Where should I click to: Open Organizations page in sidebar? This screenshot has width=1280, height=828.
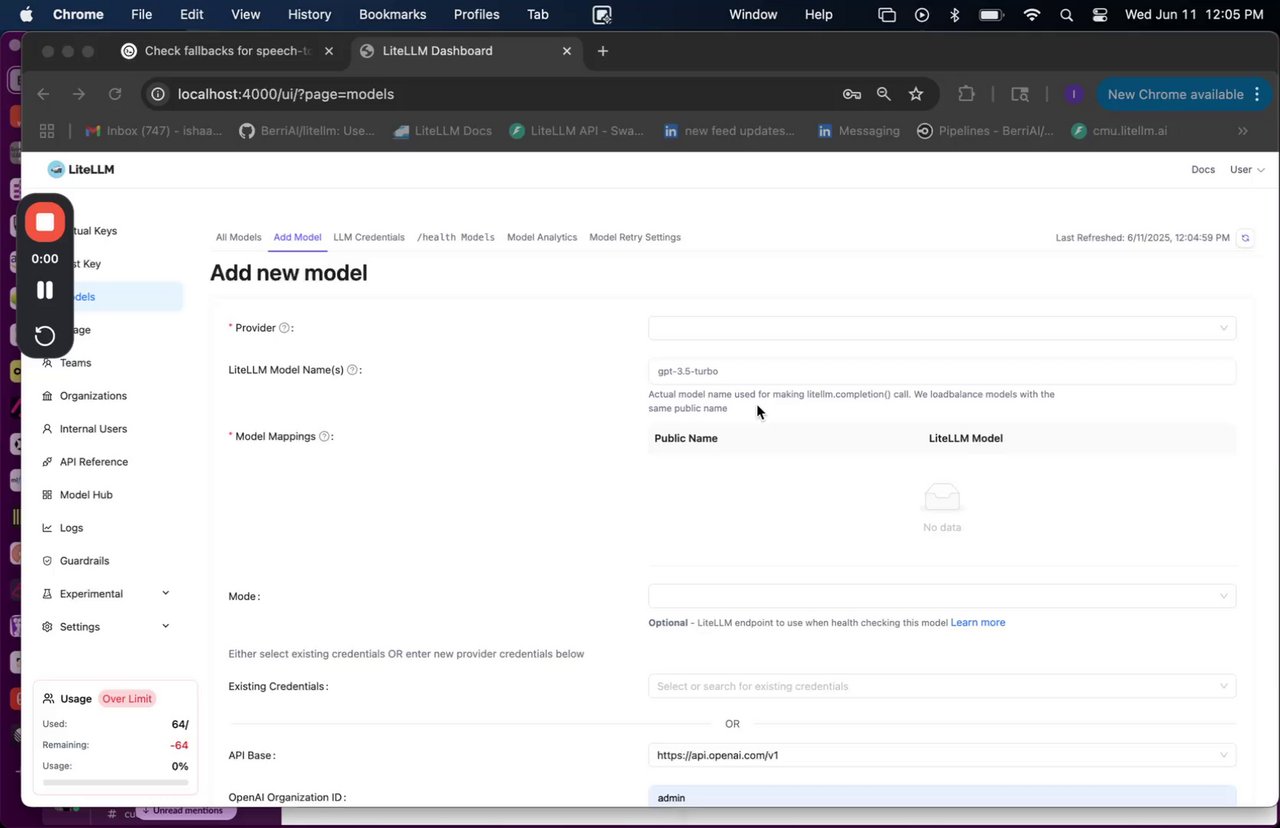93,396
